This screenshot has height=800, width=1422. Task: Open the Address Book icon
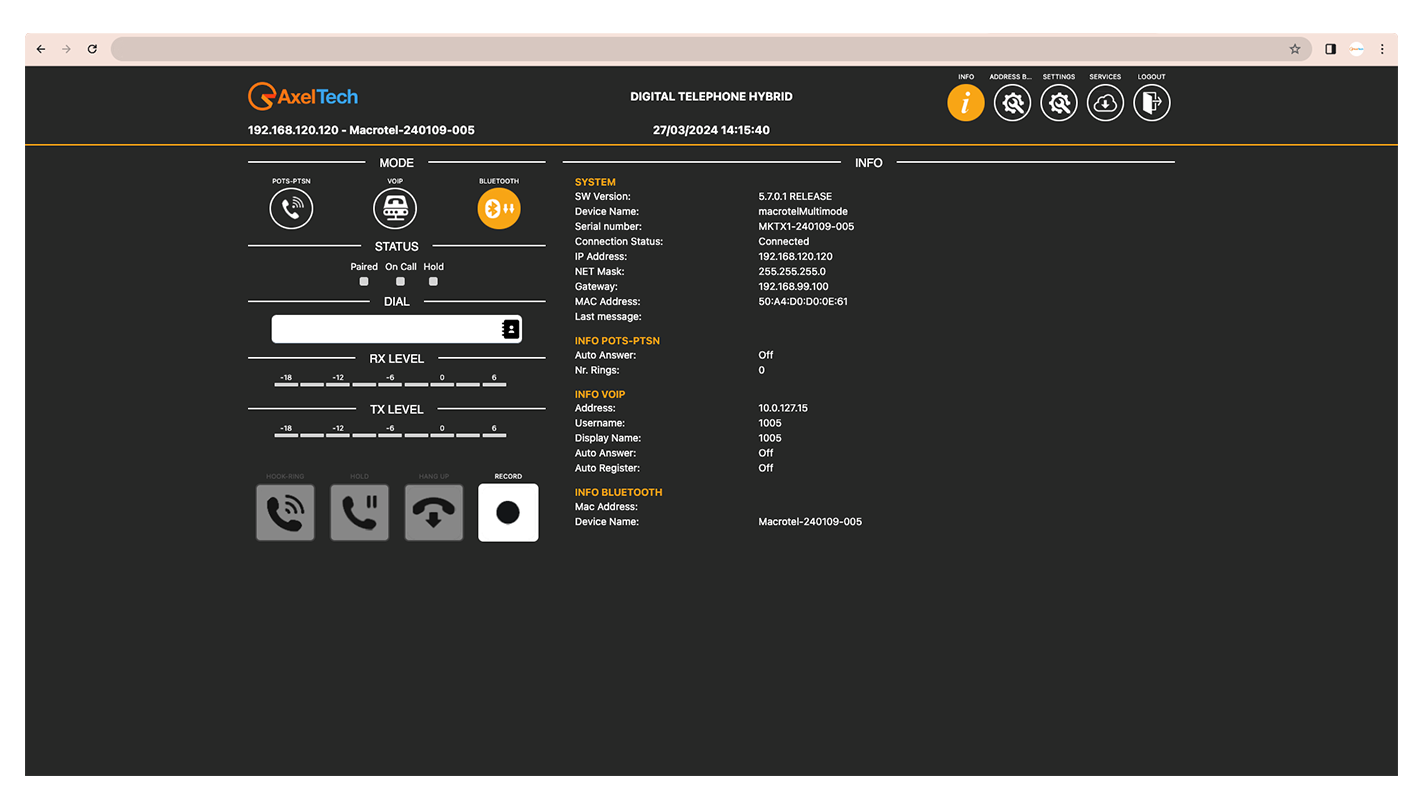[x=1012, y=103]
